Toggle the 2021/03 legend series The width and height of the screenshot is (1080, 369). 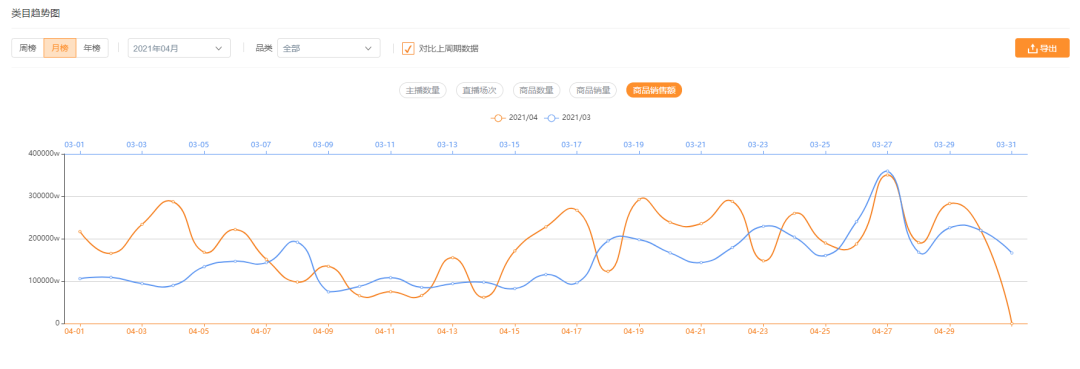point(568,118)
